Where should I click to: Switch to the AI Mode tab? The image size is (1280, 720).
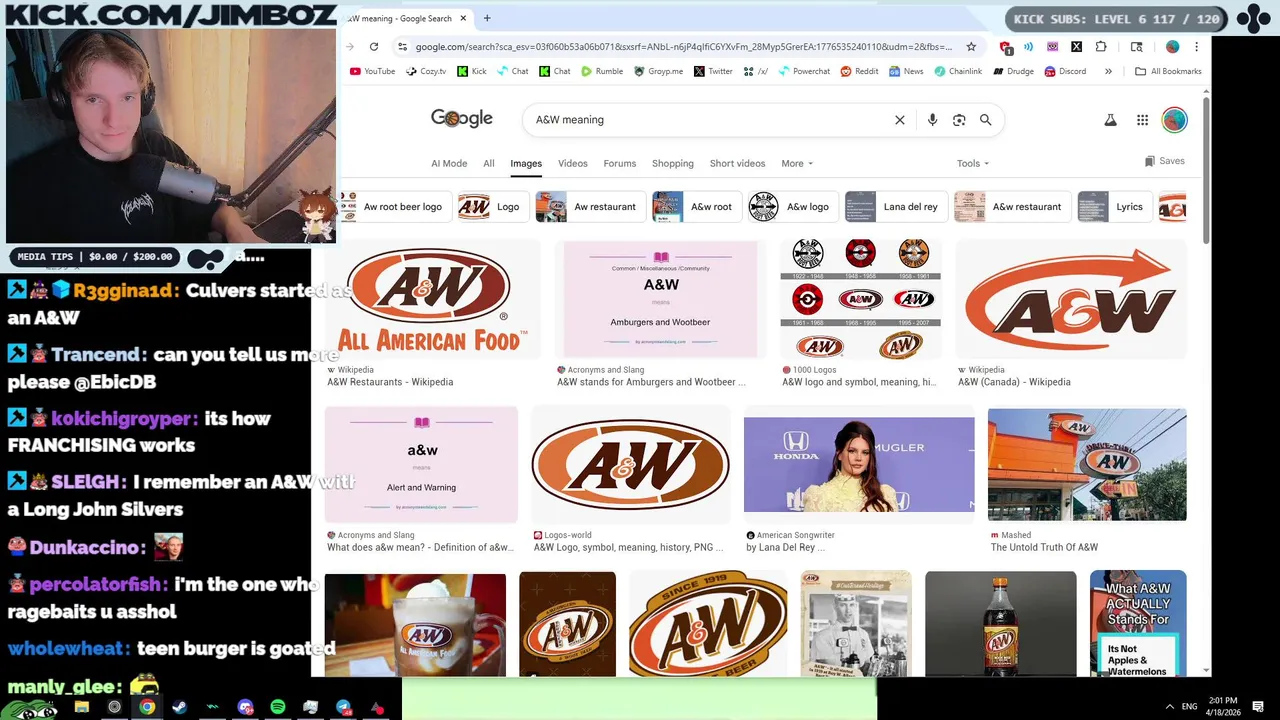point(449,163)
